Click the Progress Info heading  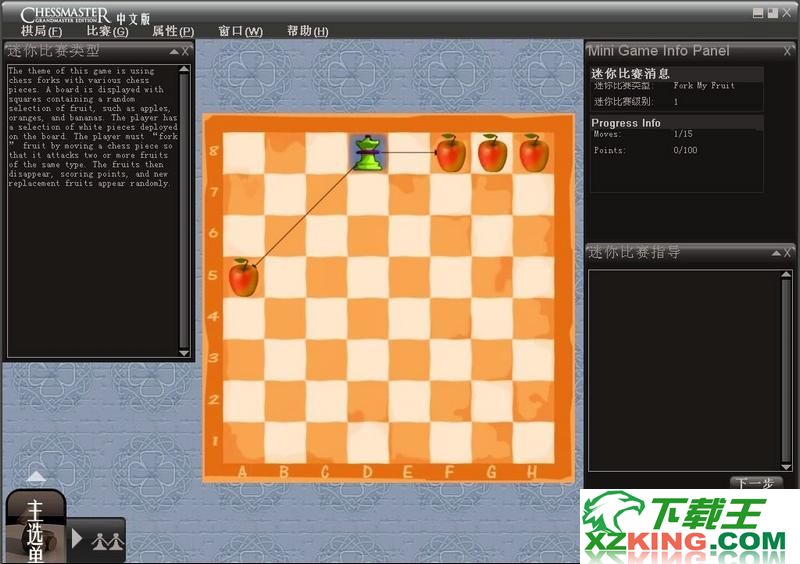pyautogui.click(x=626, y=123)
